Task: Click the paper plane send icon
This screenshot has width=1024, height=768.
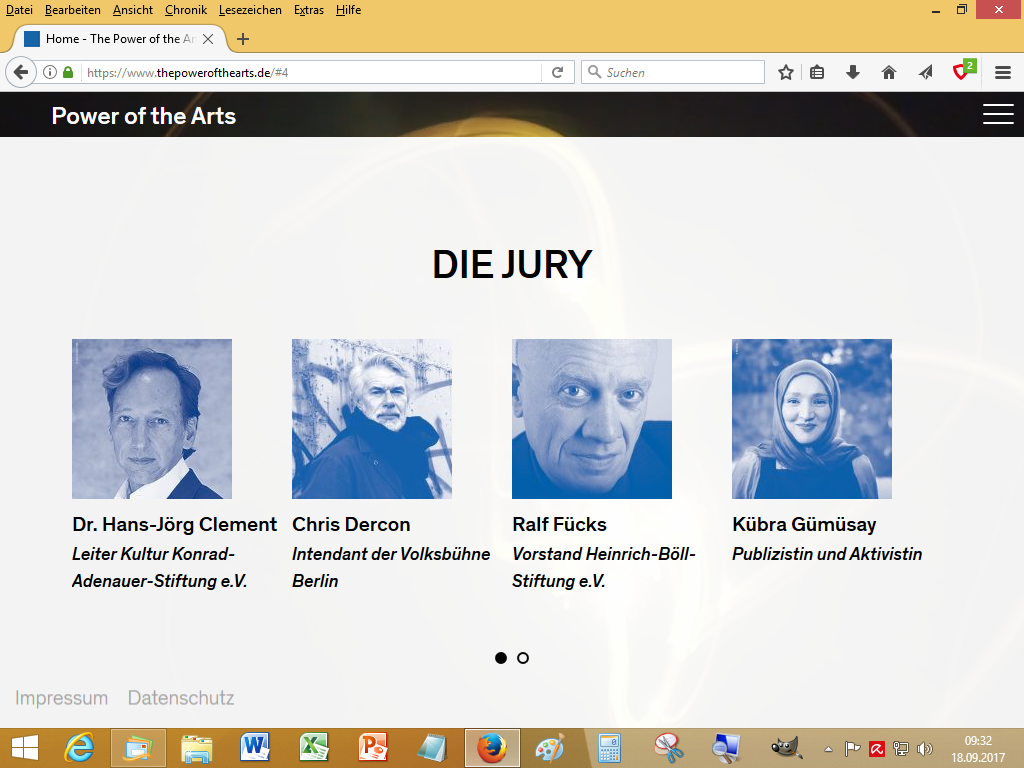Action: [x=925, y=72]
